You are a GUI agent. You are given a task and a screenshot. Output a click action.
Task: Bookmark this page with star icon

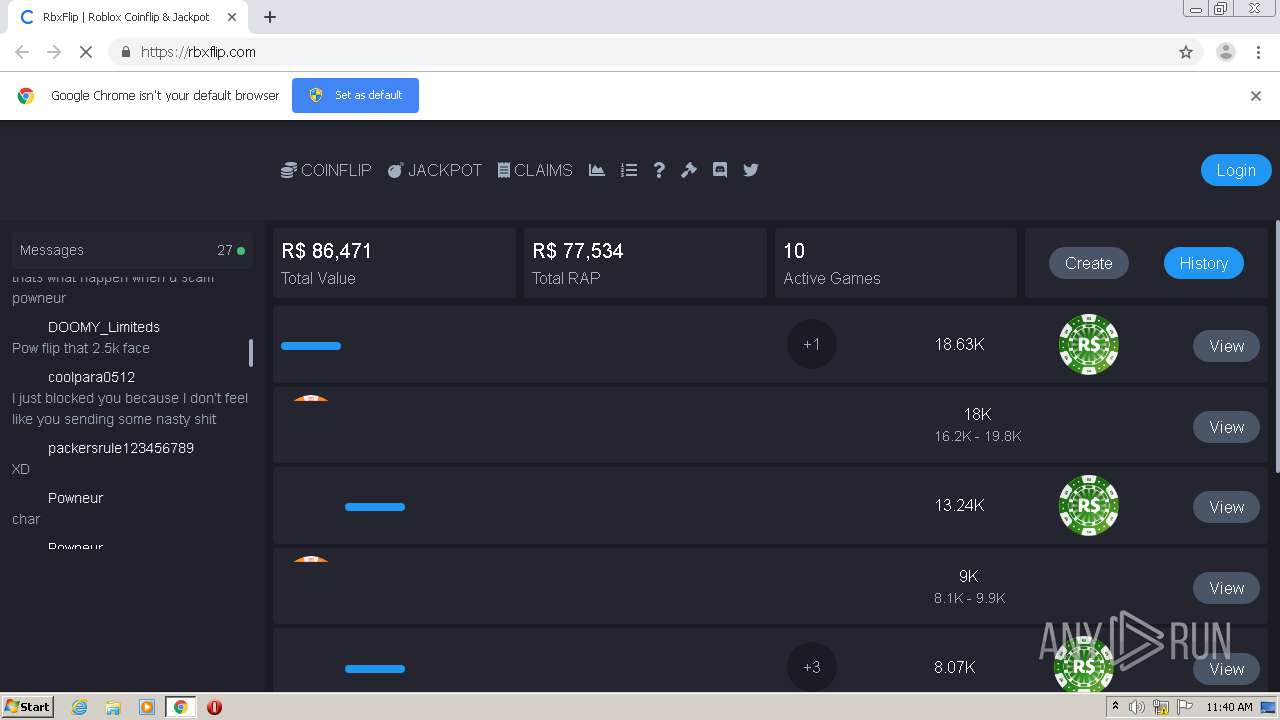click(x=1186, y=52)
